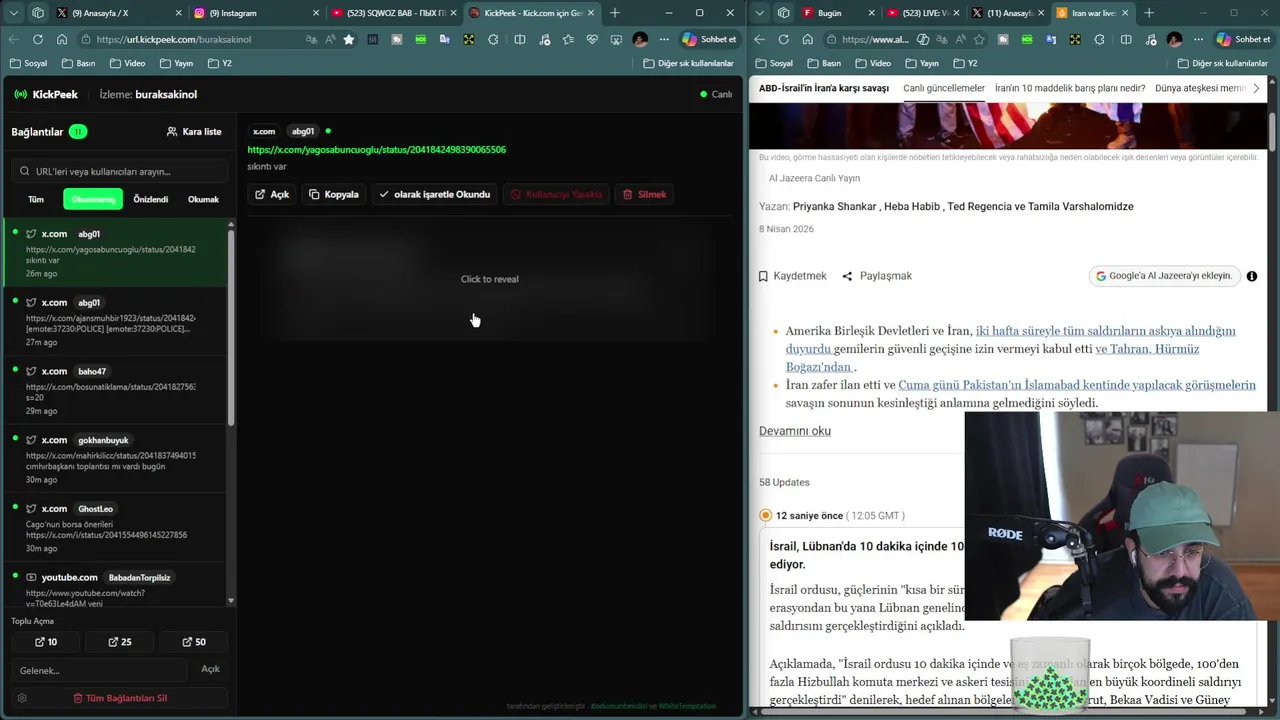The height and width of the screenshot is (720, 1280).
Task: Click the search URLs or users field
Action: (120, 171)
